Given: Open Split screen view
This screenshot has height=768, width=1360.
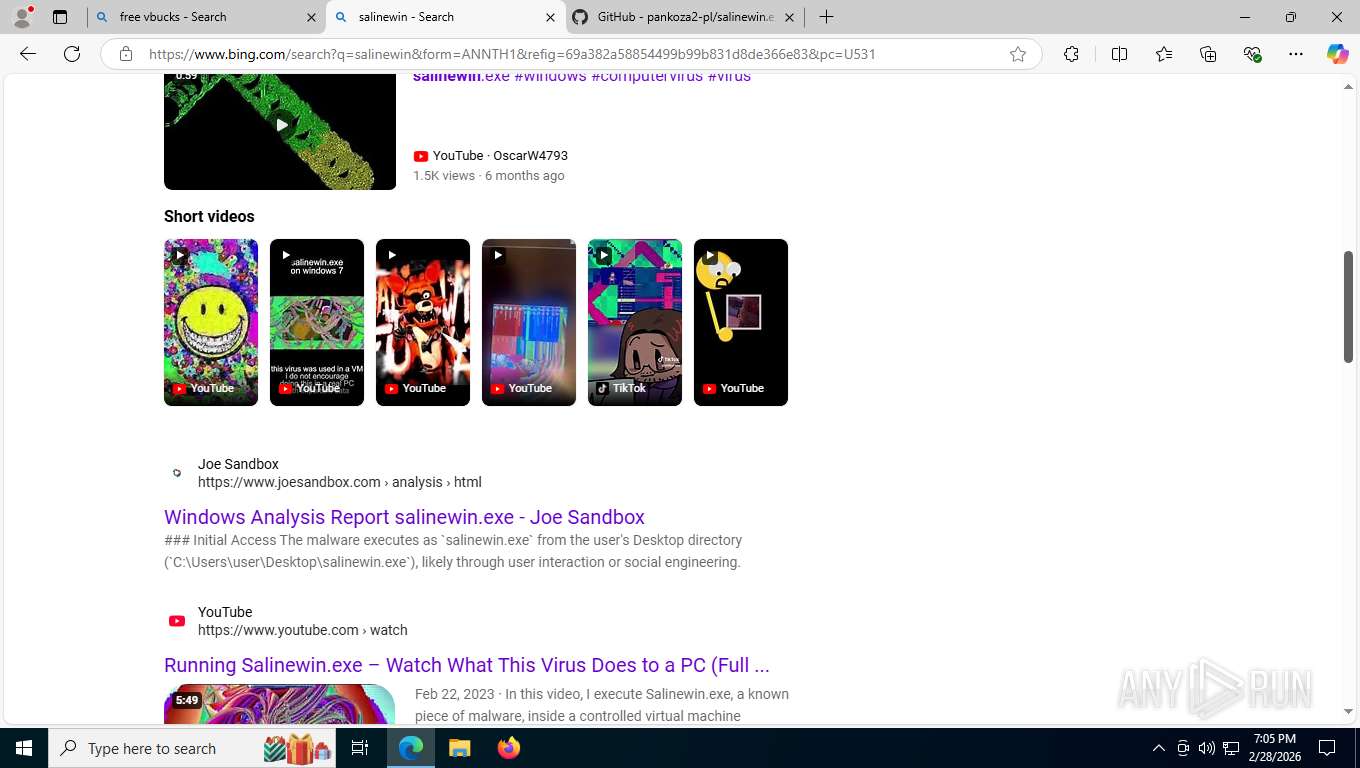Looking at the screenshot, I should pos(1119,54).
